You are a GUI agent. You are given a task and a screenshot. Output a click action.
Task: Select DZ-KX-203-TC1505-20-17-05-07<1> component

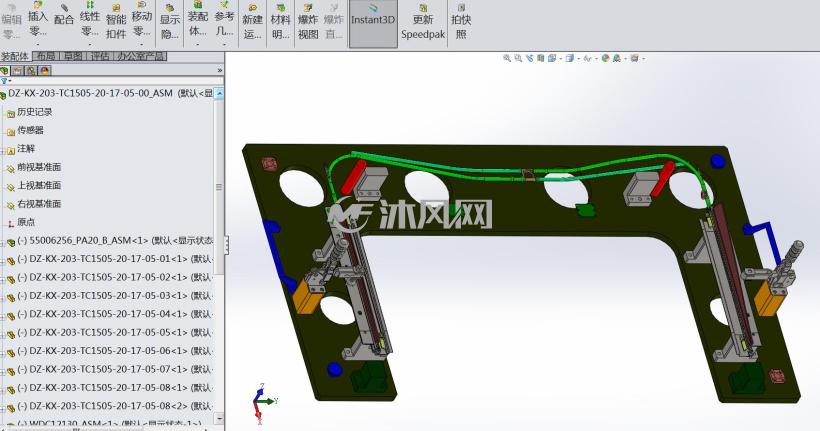point(110,369)
